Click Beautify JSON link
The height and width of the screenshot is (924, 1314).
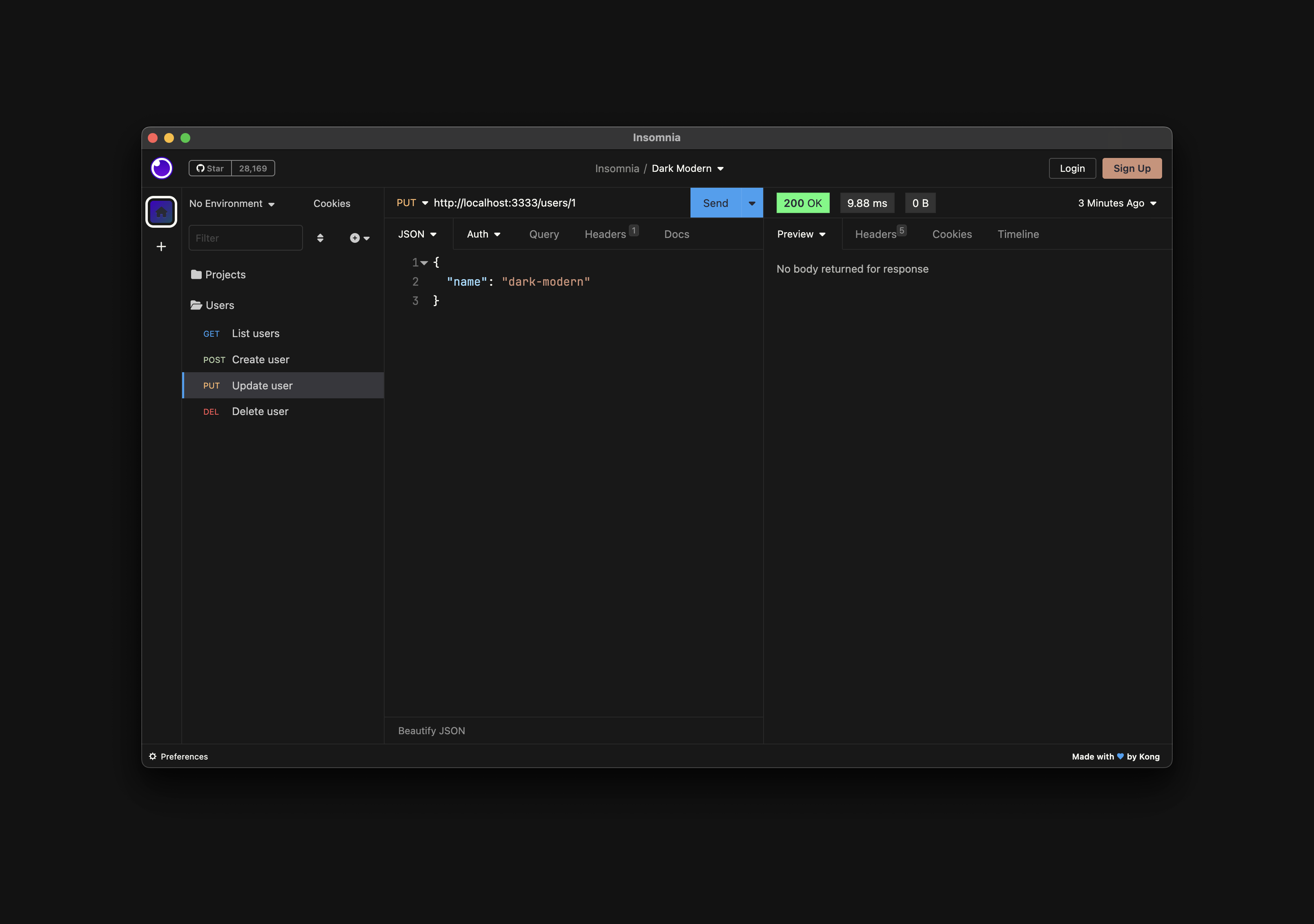tap(432, 731)
